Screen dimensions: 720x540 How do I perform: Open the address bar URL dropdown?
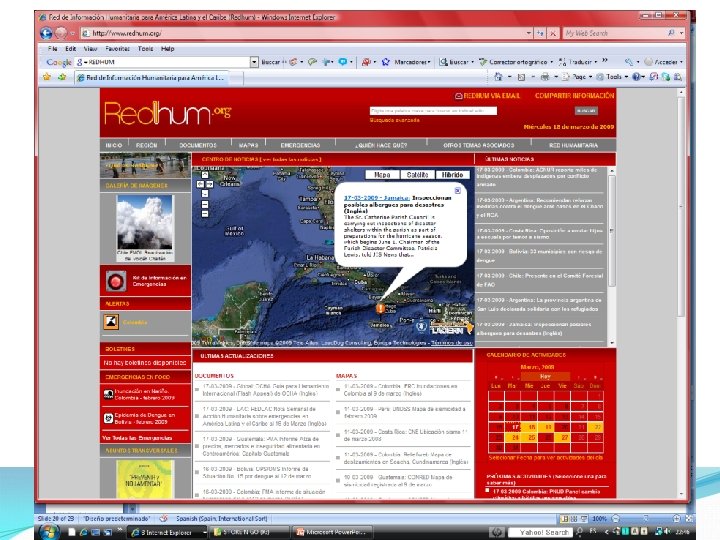(x=529, y=33)
